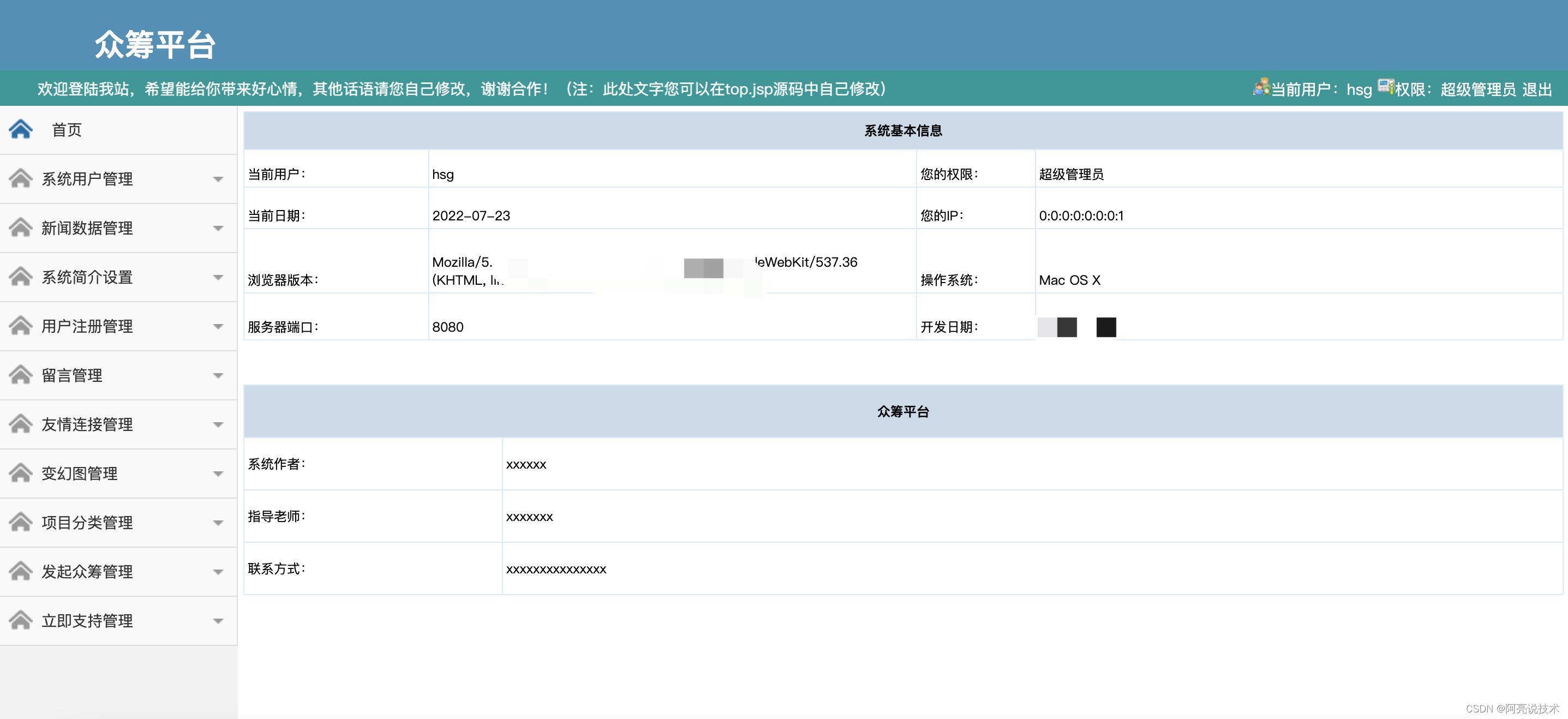Expand the 系统简介设置 dropdown arrow

218,278
